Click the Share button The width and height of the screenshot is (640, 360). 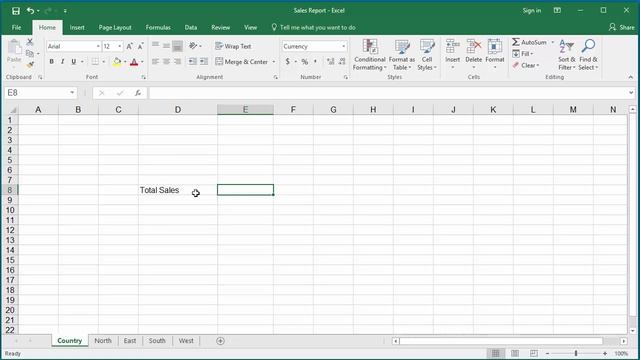coord(622,27)
